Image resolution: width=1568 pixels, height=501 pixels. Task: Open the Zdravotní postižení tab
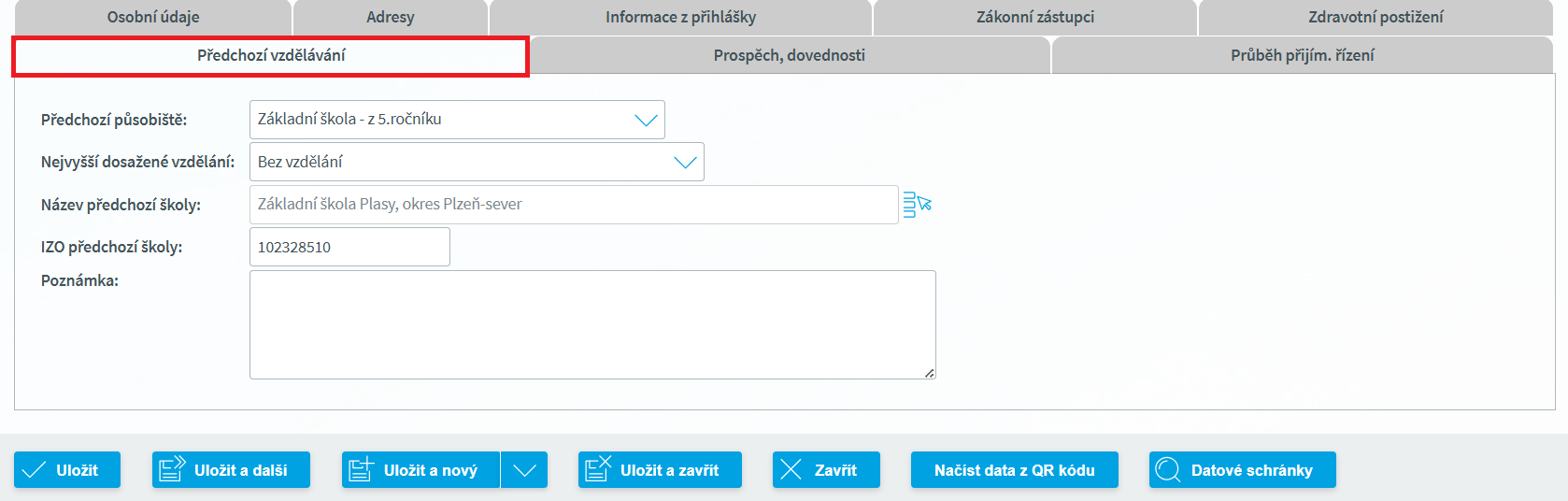[x=1376, y=17]
